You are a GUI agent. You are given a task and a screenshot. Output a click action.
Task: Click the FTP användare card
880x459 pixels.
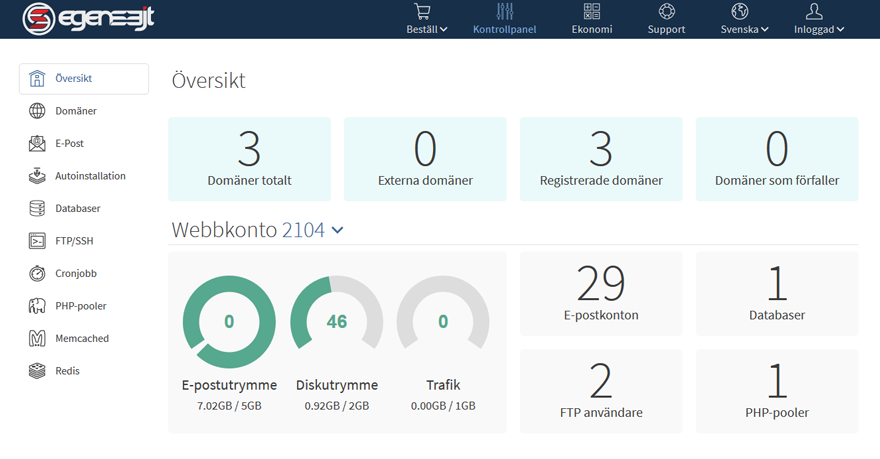[601, 391]
